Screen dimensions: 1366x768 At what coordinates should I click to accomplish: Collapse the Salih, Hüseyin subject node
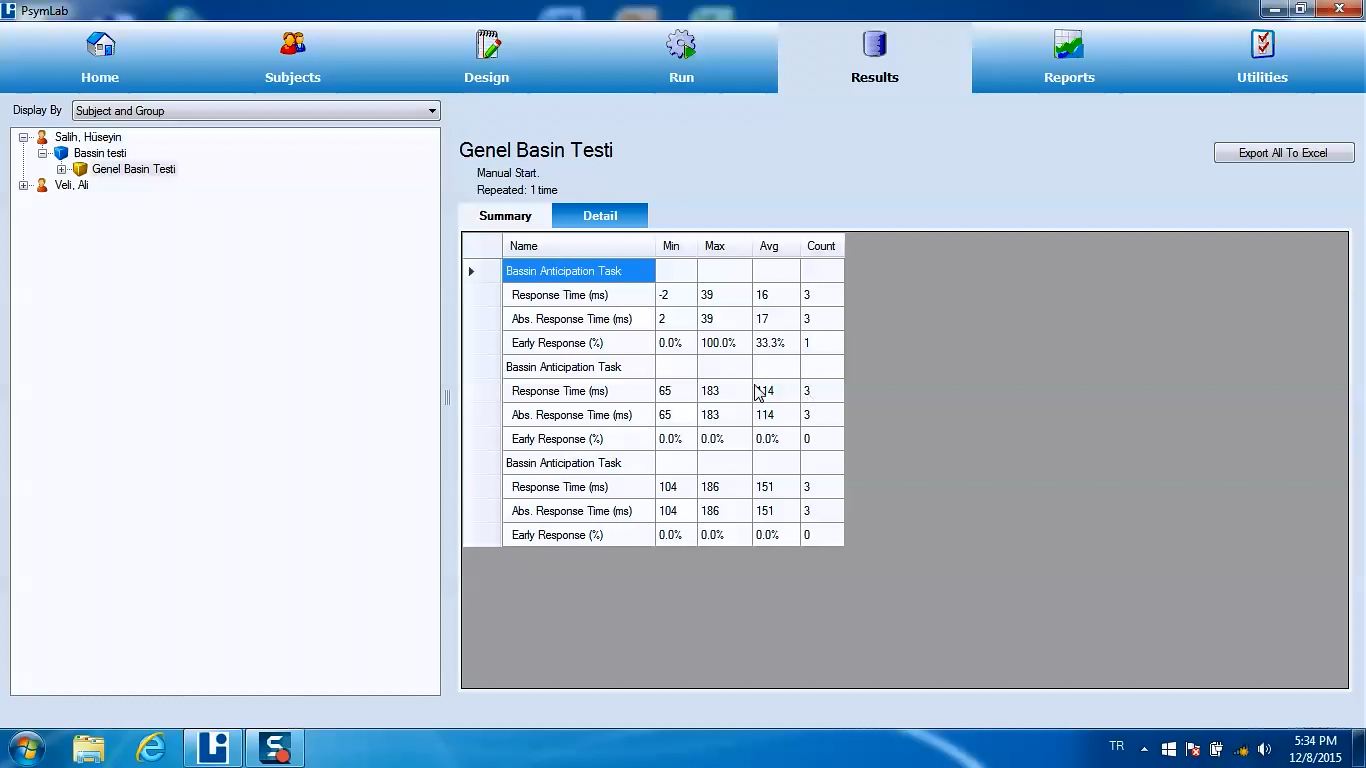coord(24,137)
